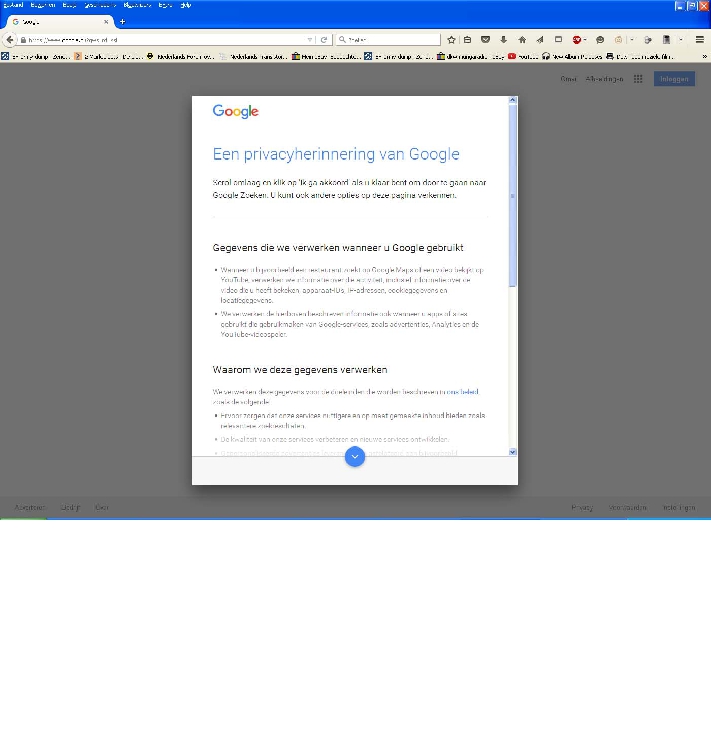Open a new tab with the plus button
The height and width of the screenshot is (735, 711).
click(122, 22)
